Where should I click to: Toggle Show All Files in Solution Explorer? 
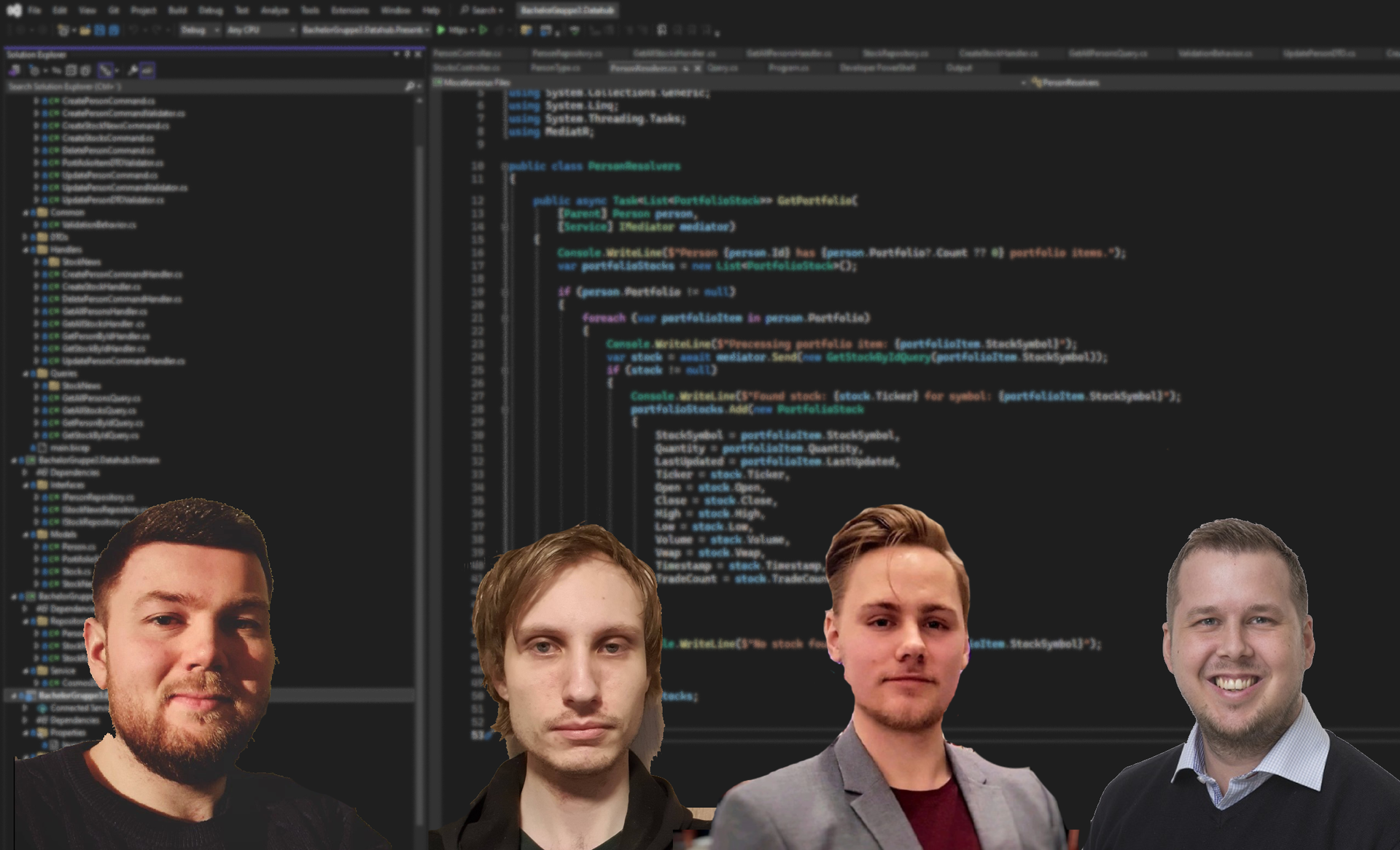[85, 70]
